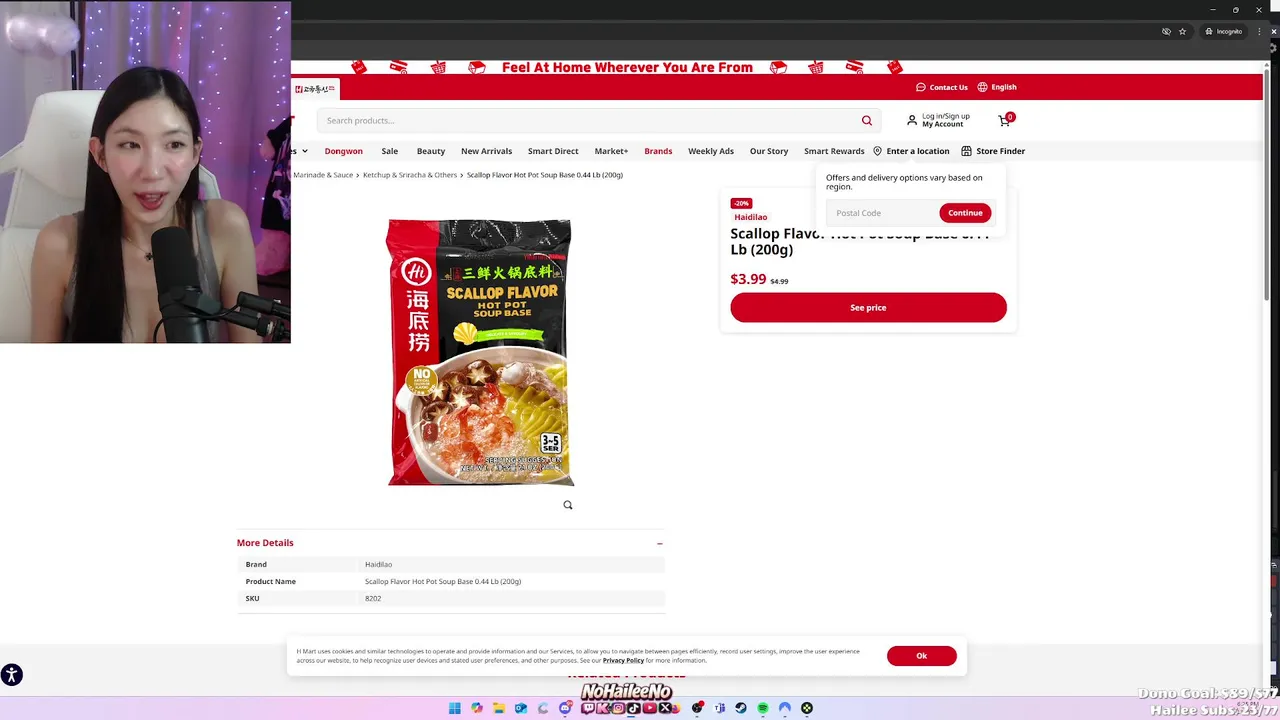The image size is (1280, 720).
Task: Open Microsoft Teams from the taskbar
Action: coord(719,708)
